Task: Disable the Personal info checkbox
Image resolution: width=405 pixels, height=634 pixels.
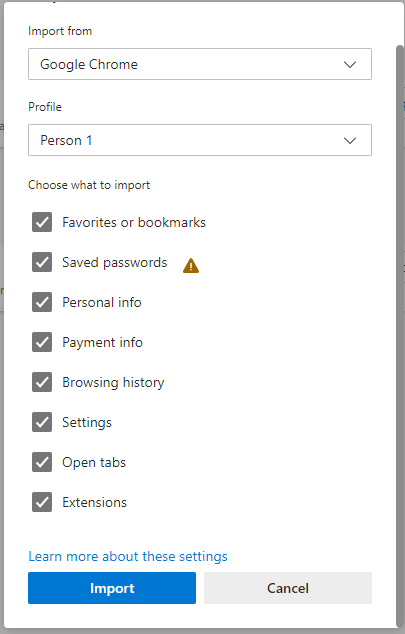Action: click(x=42, y=302)
